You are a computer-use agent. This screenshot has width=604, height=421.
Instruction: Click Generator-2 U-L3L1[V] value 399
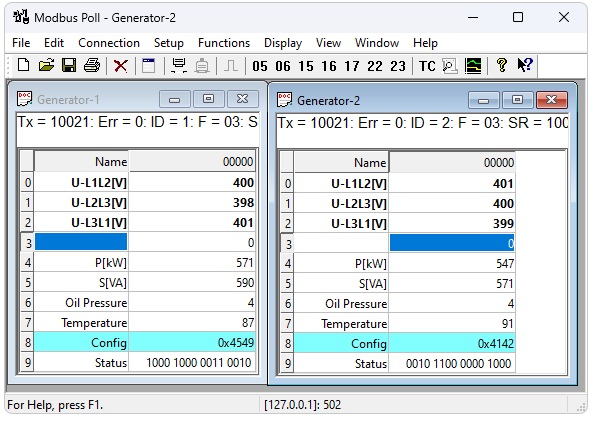[452, 223]
